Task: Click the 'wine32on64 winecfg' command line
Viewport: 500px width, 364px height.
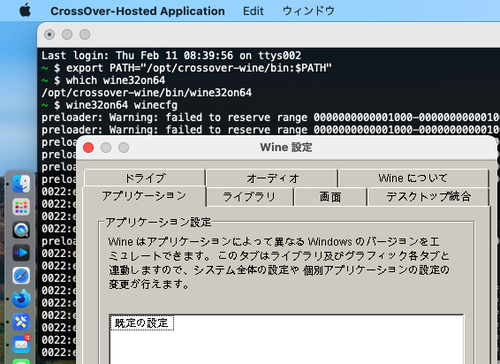Action: [110, 105]
